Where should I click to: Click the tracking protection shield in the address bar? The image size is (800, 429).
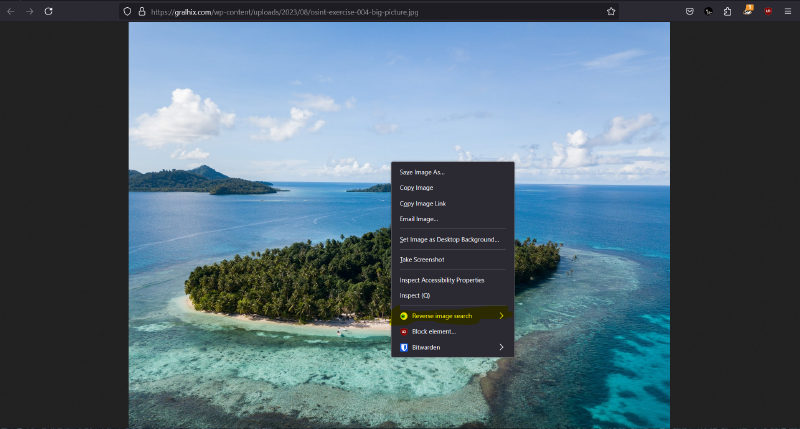[127, 11]
